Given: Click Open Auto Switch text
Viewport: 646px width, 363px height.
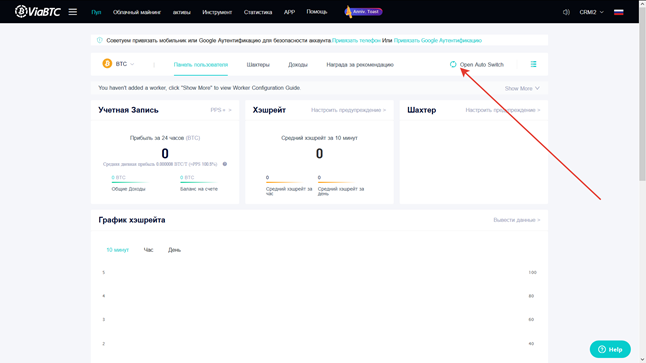Looking at the screenshot, I should click(x=482, y=65).
